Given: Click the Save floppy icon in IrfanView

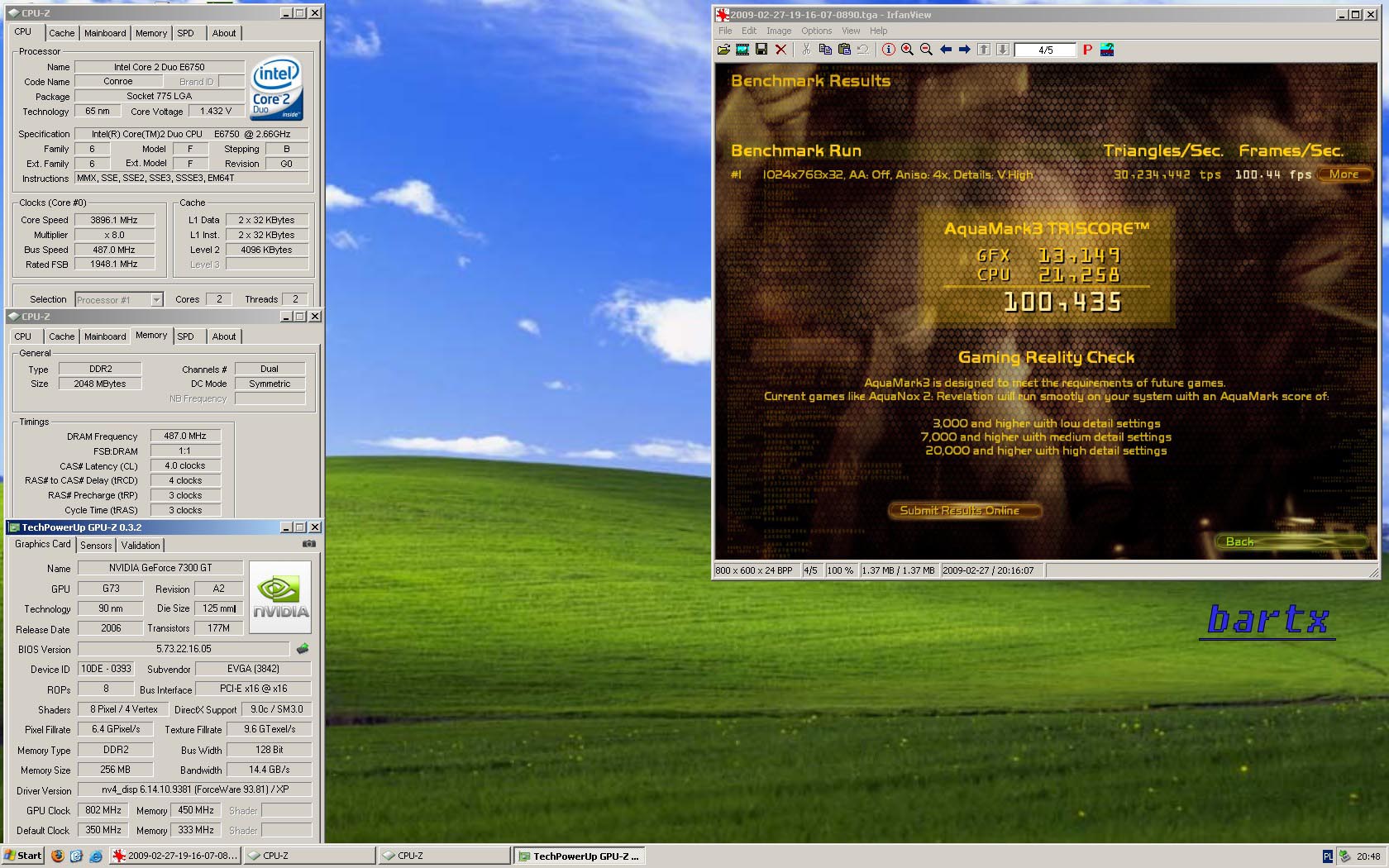Looking at the screenshot, I should pyautogui.click(x=761, y=50).
